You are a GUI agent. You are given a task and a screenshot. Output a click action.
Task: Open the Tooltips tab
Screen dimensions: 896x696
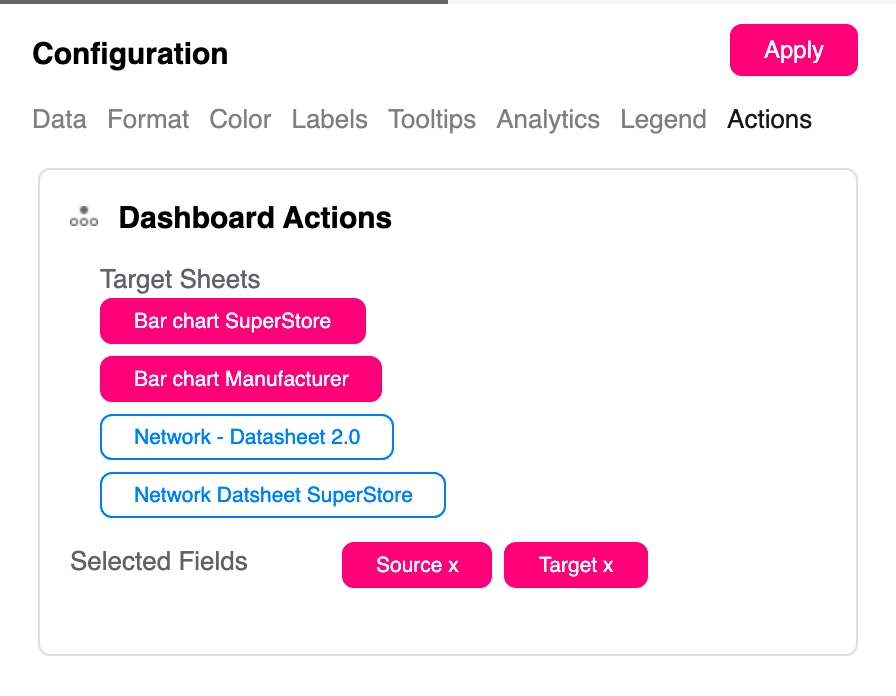432,120
